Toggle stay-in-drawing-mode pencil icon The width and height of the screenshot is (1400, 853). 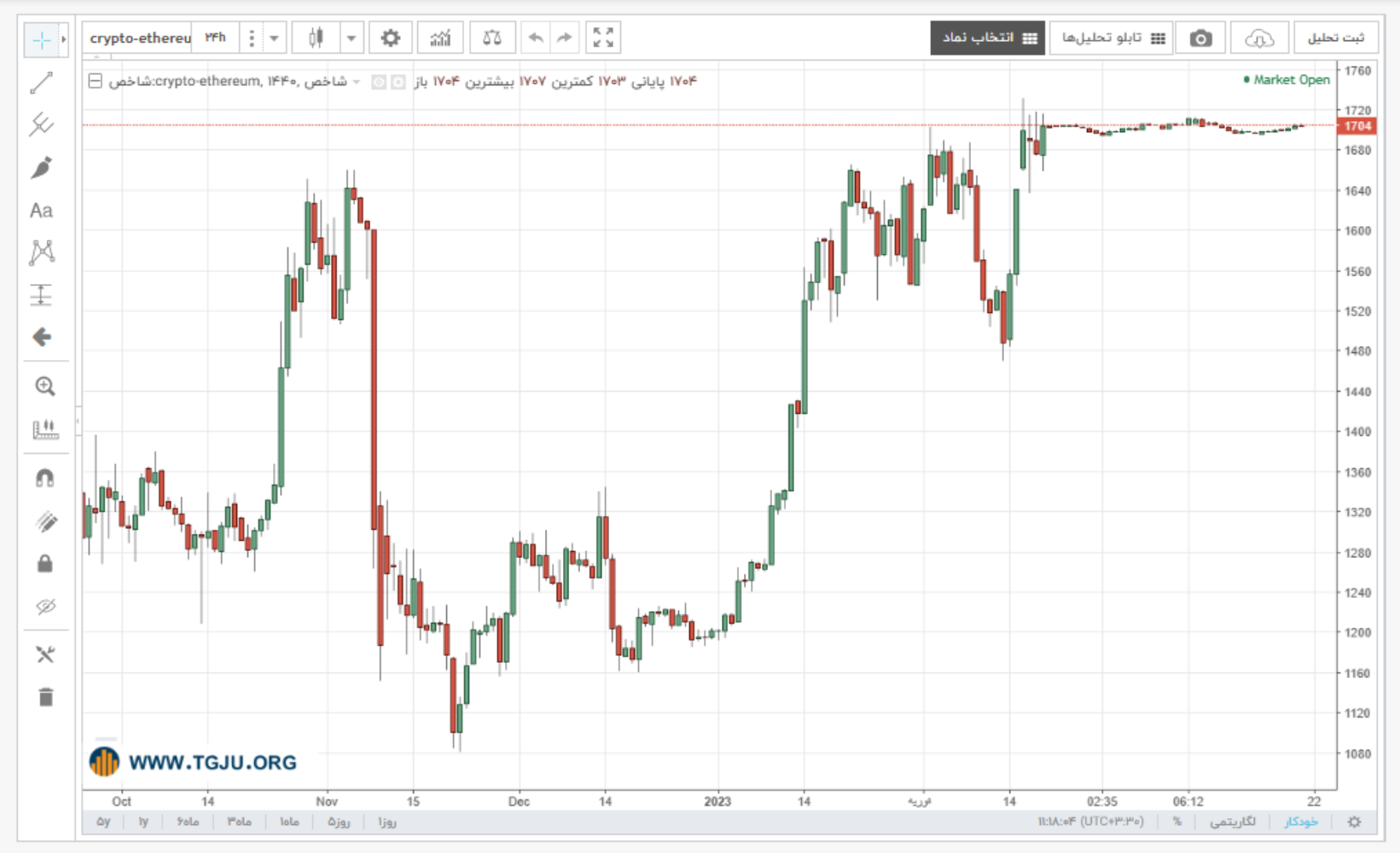click(46, 520)
